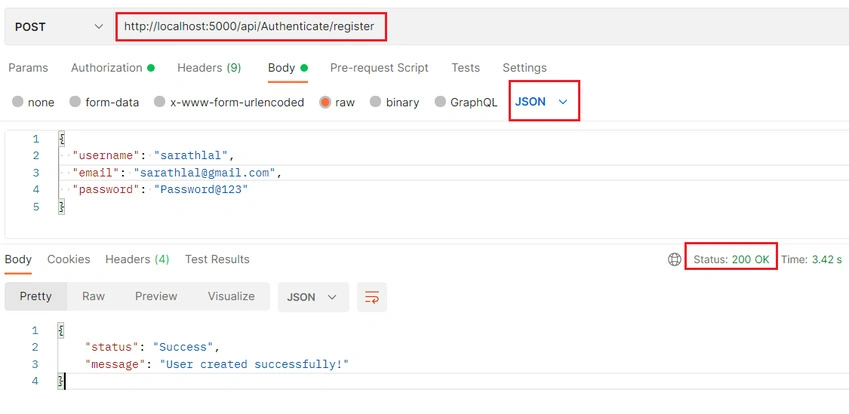Switch response view to Raw
849x414 pixels.
click(93, 297)
